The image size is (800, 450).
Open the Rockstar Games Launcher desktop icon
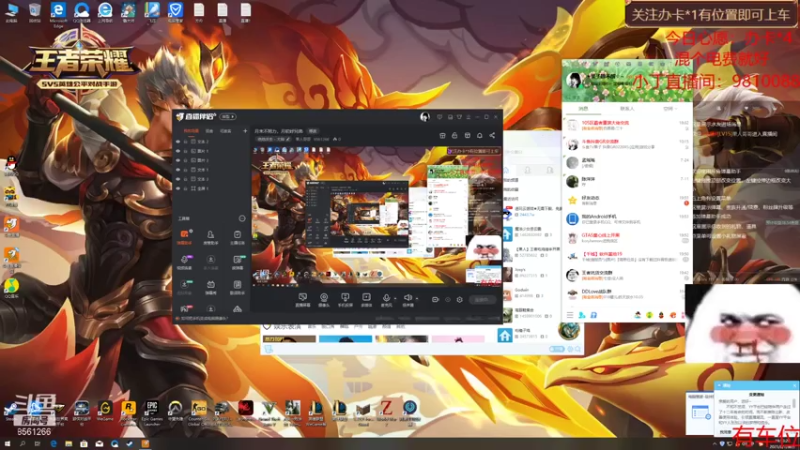pos(129,412)
